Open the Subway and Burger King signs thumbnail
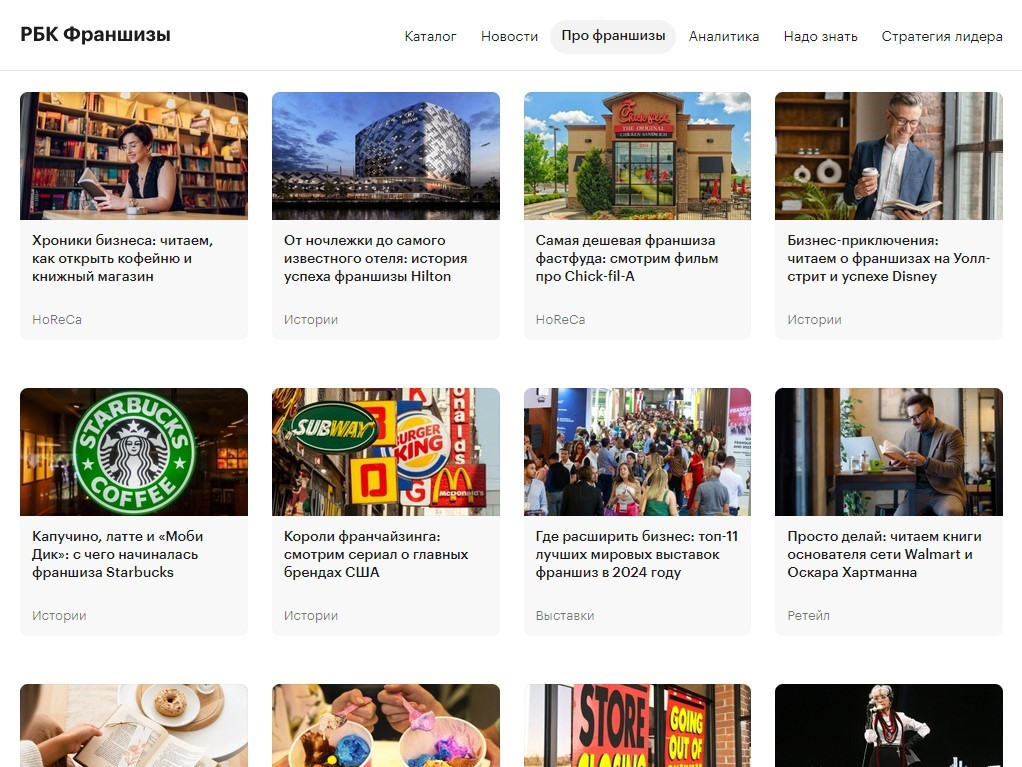Screen dimensions: 1022x767 tap(386, 452)
